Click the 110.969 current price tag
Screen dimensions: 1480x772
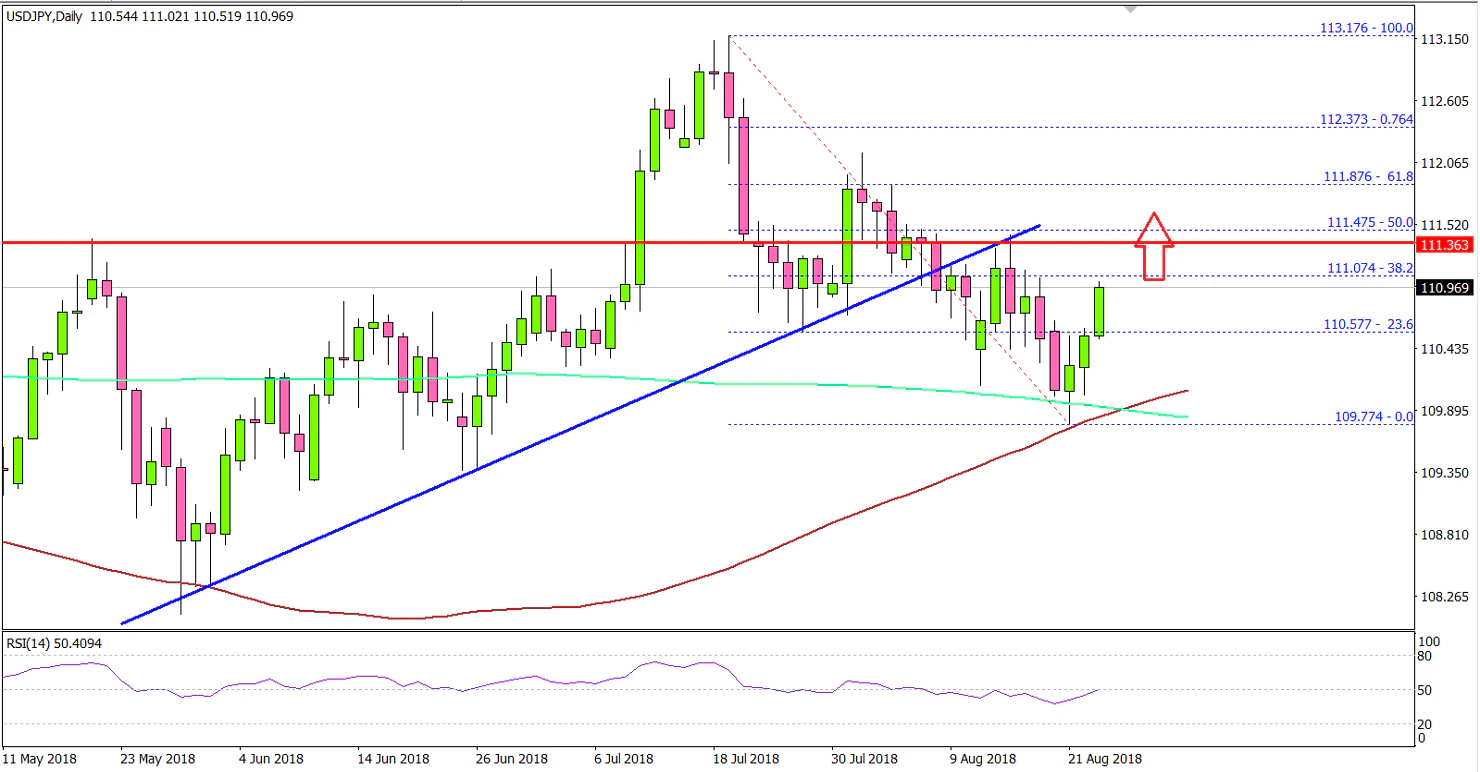click(x=1444, y=287)
